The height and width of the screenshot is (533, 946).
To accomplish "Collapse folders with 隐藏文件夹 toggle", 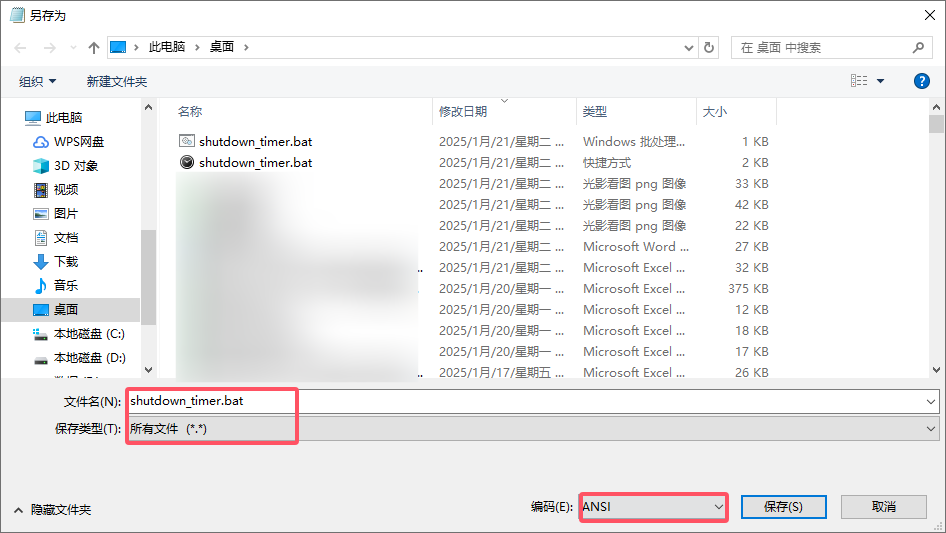I will pos(52,509).
